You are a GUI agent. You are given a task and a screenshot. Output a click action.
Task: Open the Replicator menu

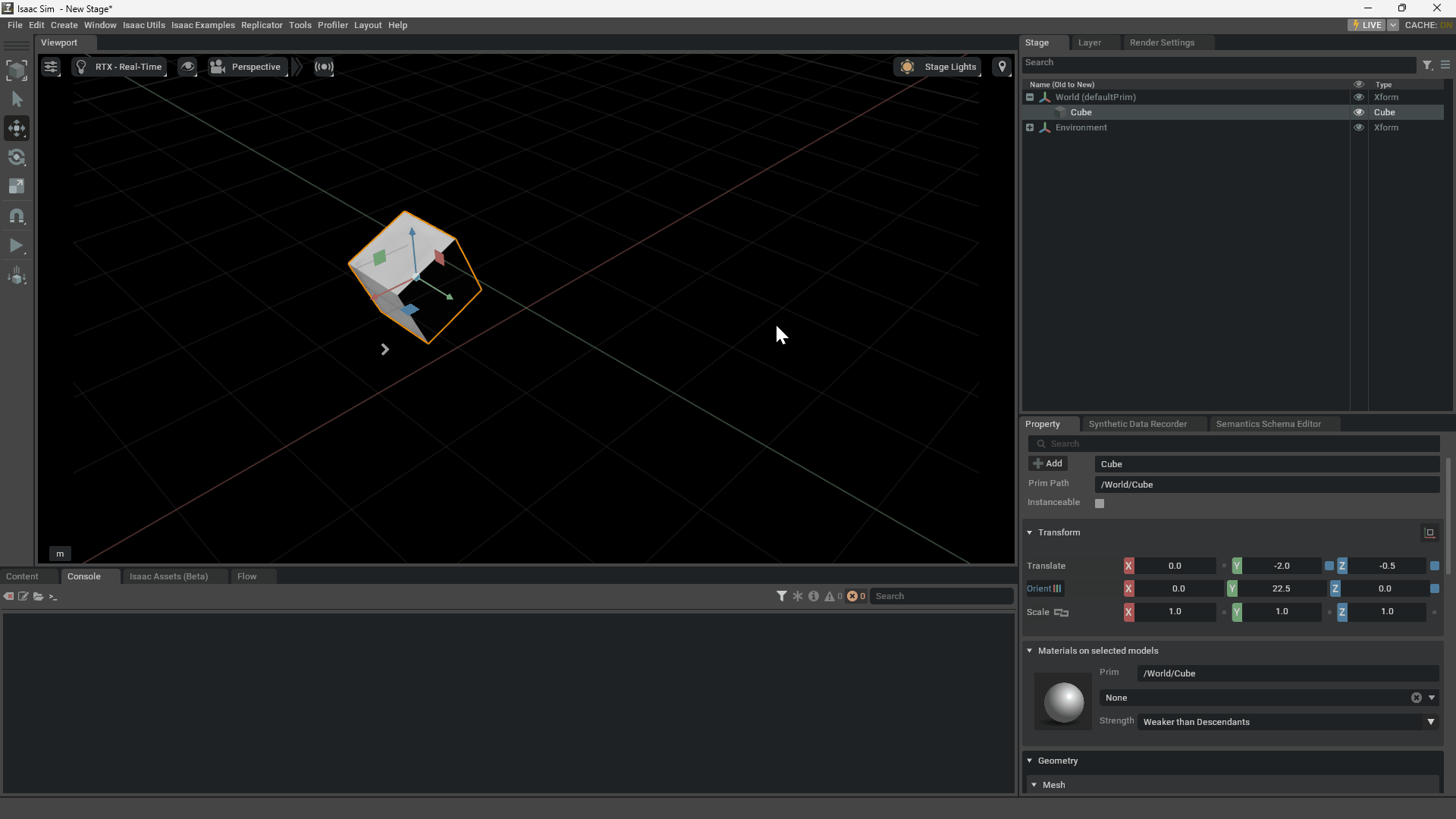262,25
